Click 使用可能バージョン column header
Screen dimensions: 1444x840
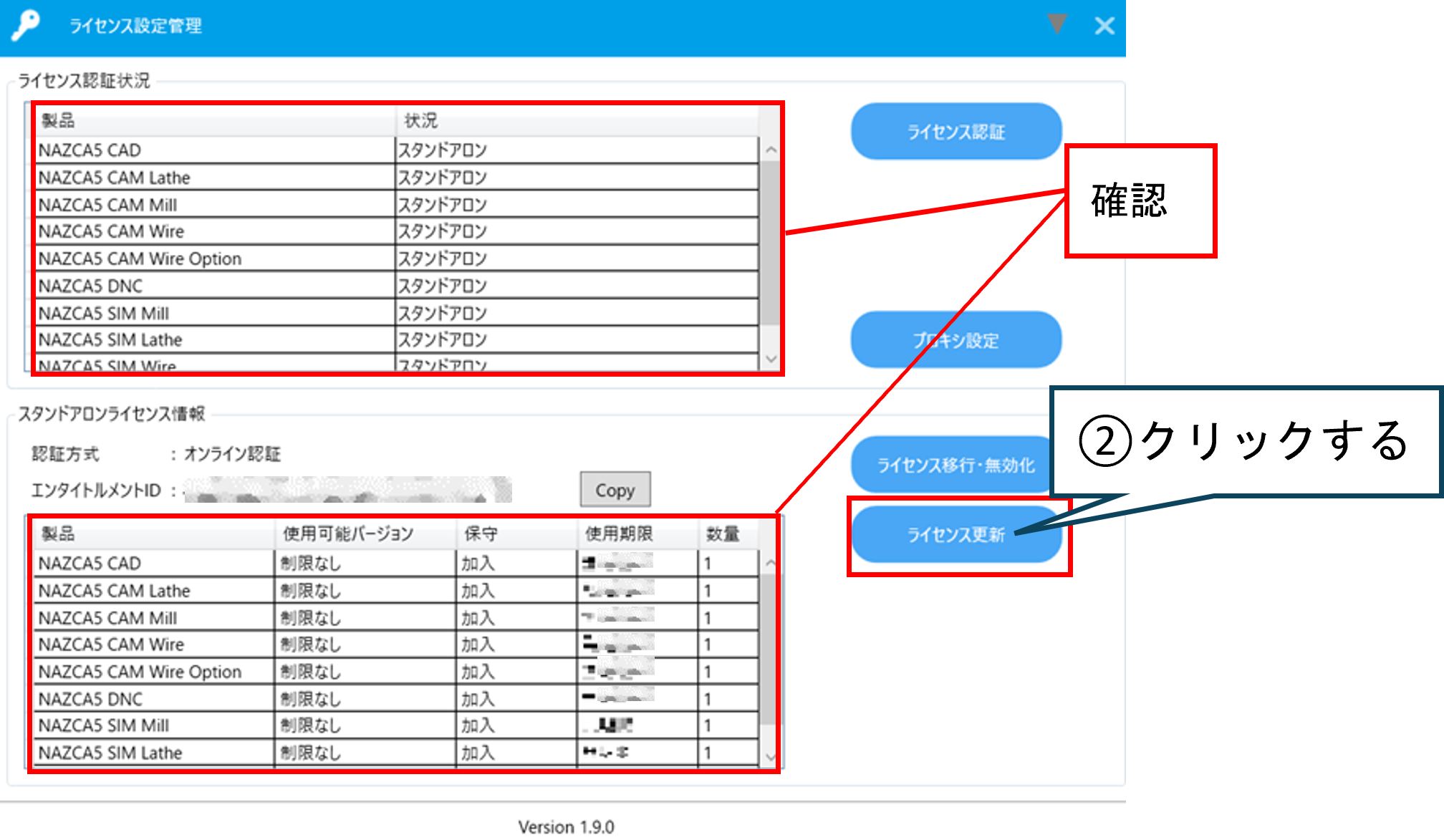pyautogui.click(x=348, y=534)
